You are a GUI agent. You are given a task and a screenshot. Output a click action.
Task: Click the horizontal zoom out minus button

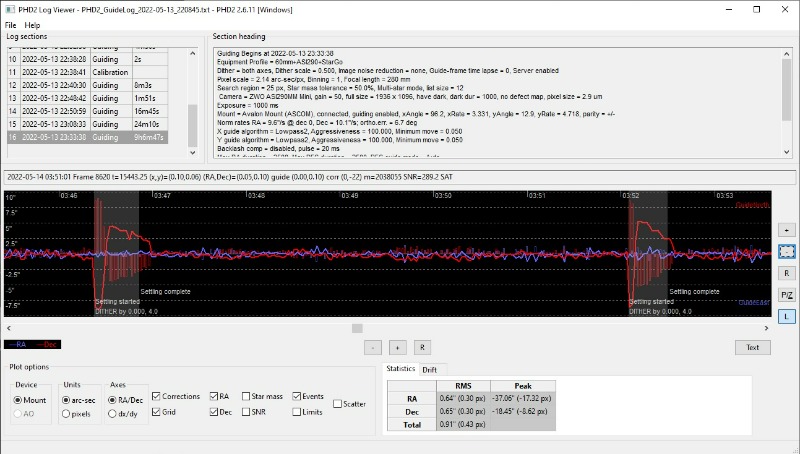373,347
